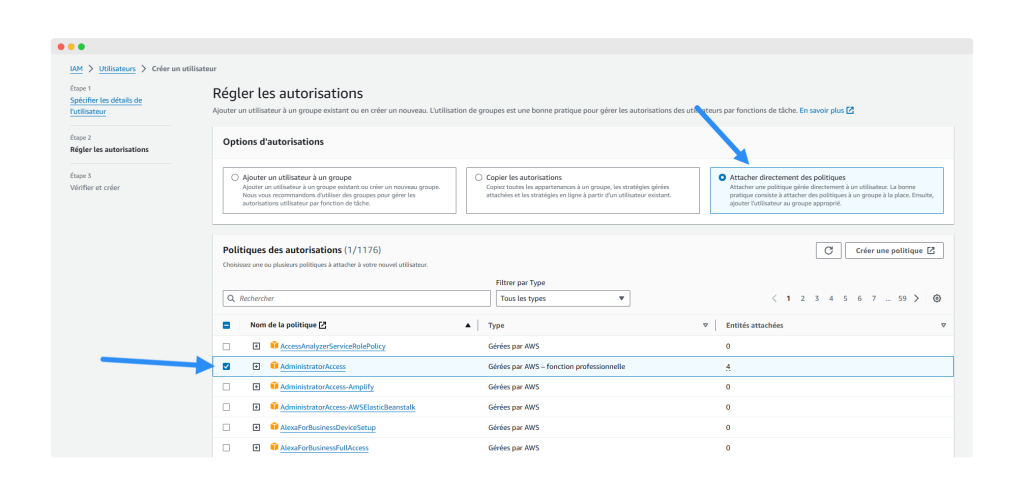This screenshot has width=1024, height=496.
Task: Click the orange policy icon for AccessAnalyzerServiceRolePolicy
Action: pos(274,345)
